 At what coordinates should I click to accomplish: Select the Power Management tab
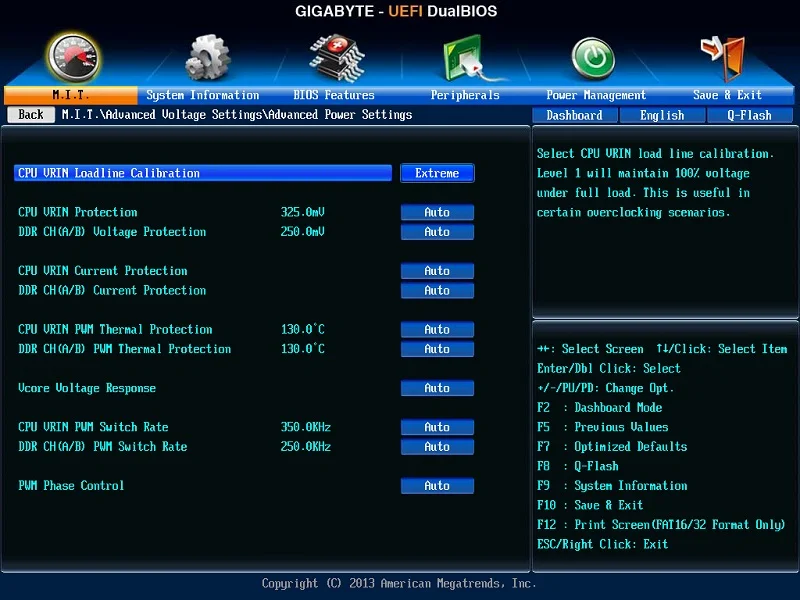pos(596,95)
